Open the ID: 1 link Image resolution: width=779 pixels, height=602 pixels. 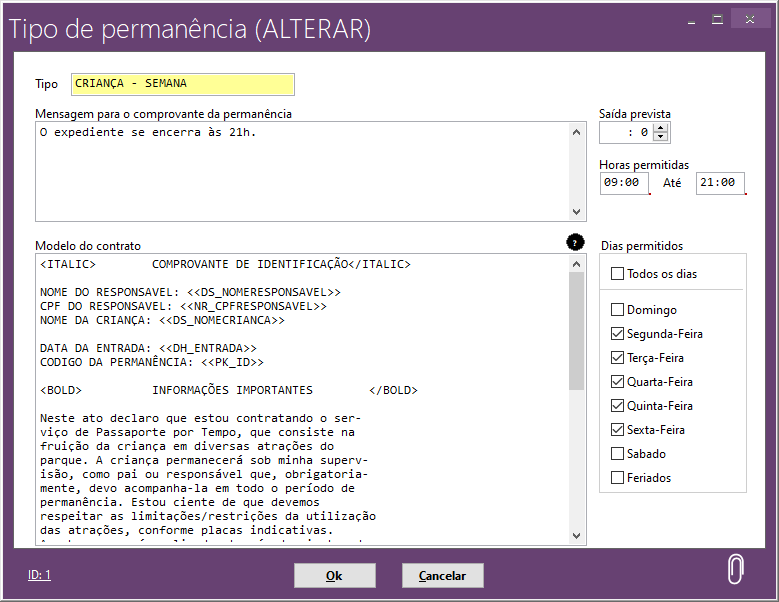(x=40, y=575)
